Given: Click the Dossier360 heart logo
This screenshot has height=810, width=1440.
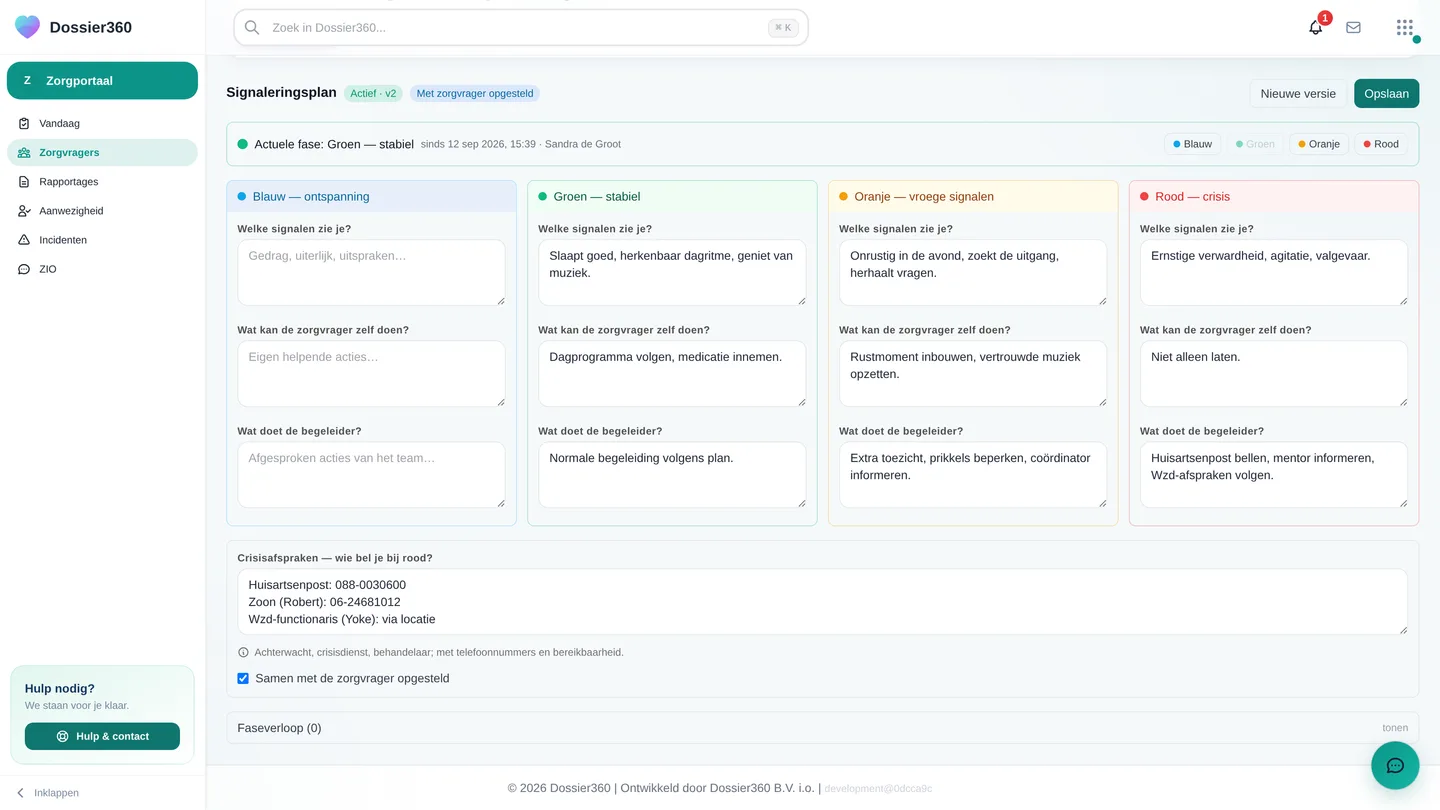Looking at the screenshot, I should point(28,27).
